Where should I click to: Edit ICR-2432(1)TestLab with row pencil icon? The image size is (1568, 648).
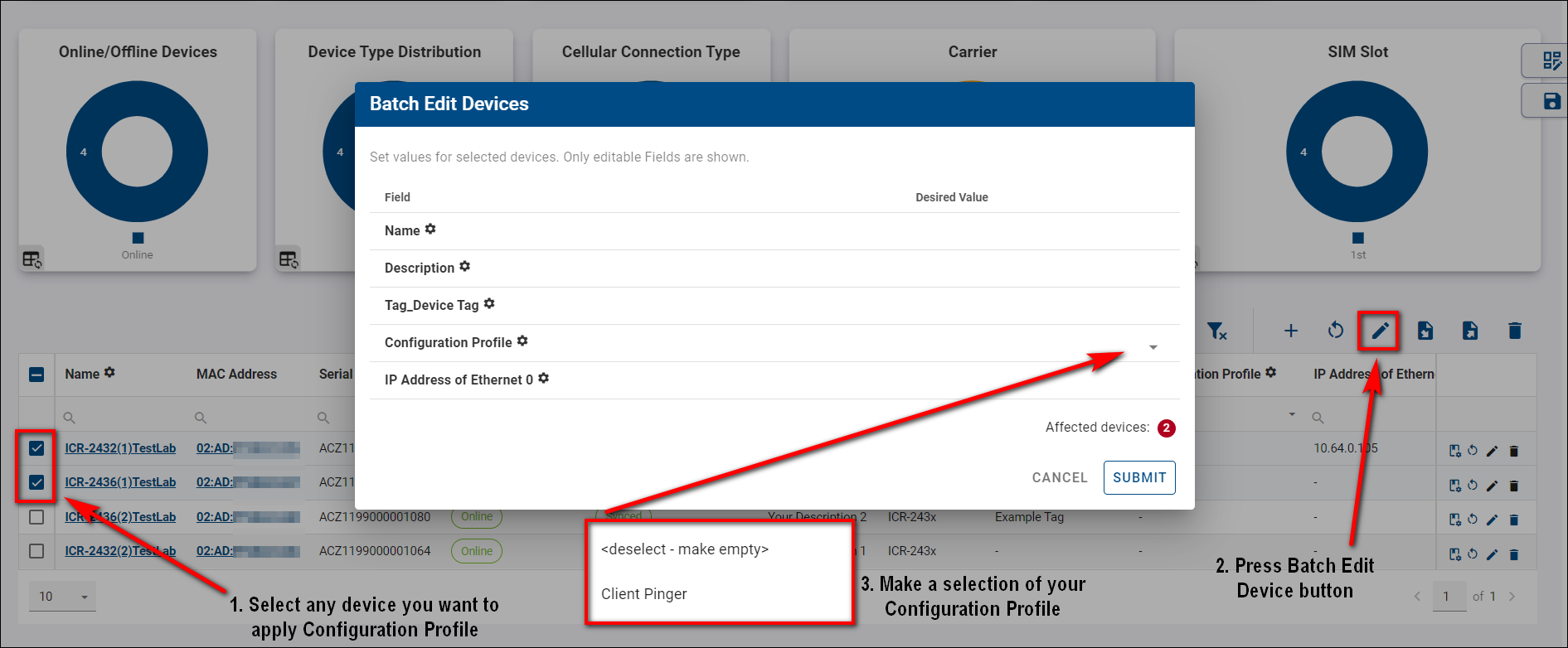pos(1492,451)
